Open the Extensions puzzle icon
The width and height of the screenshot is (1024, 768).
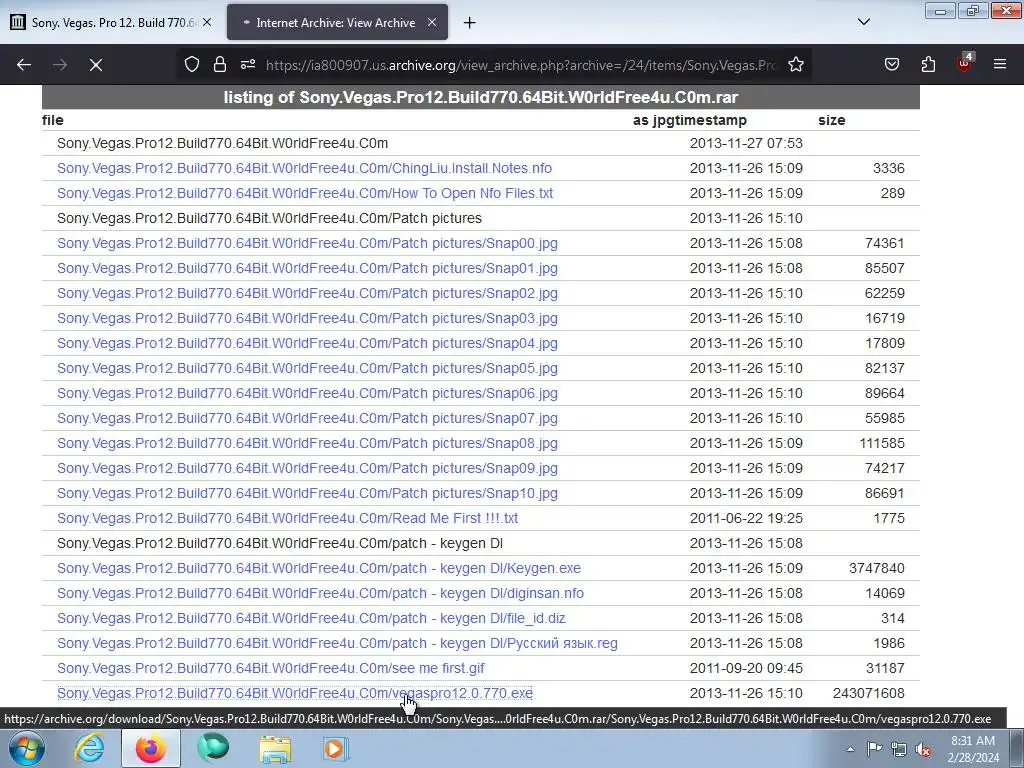(x=928, y=65)
